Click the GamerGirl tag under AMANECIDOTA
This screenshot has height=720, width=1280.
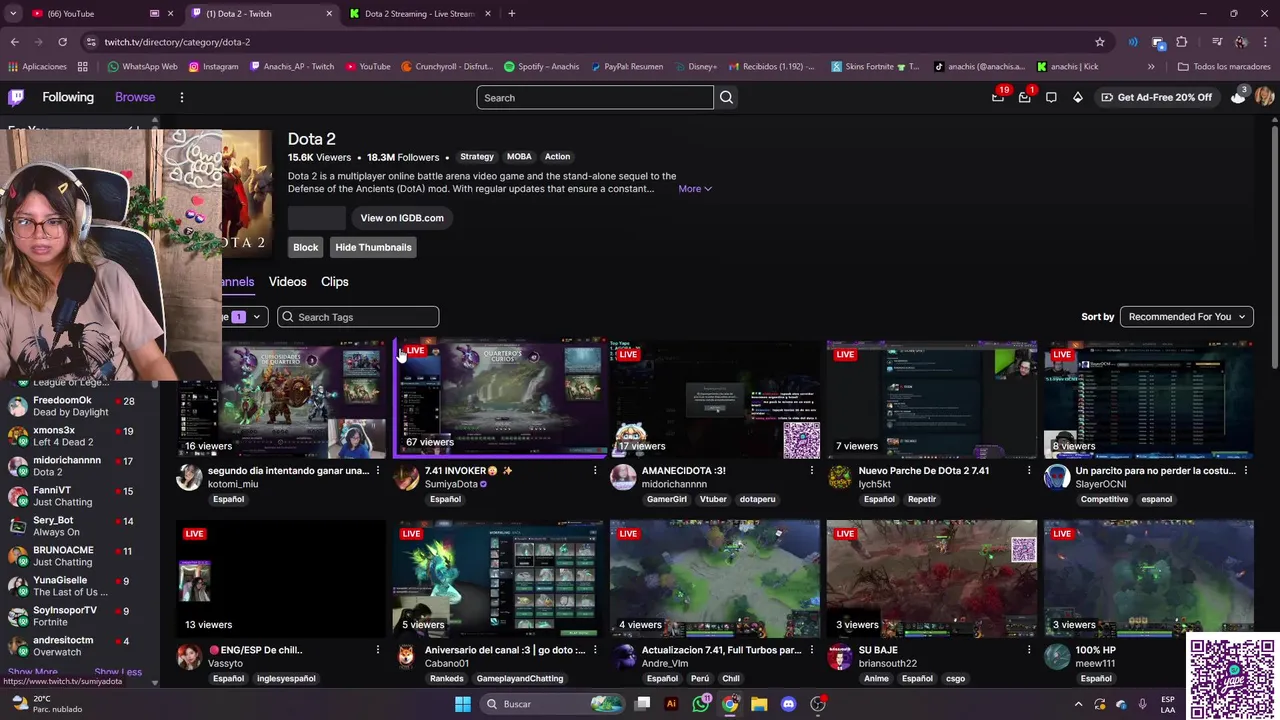[667, 499]
